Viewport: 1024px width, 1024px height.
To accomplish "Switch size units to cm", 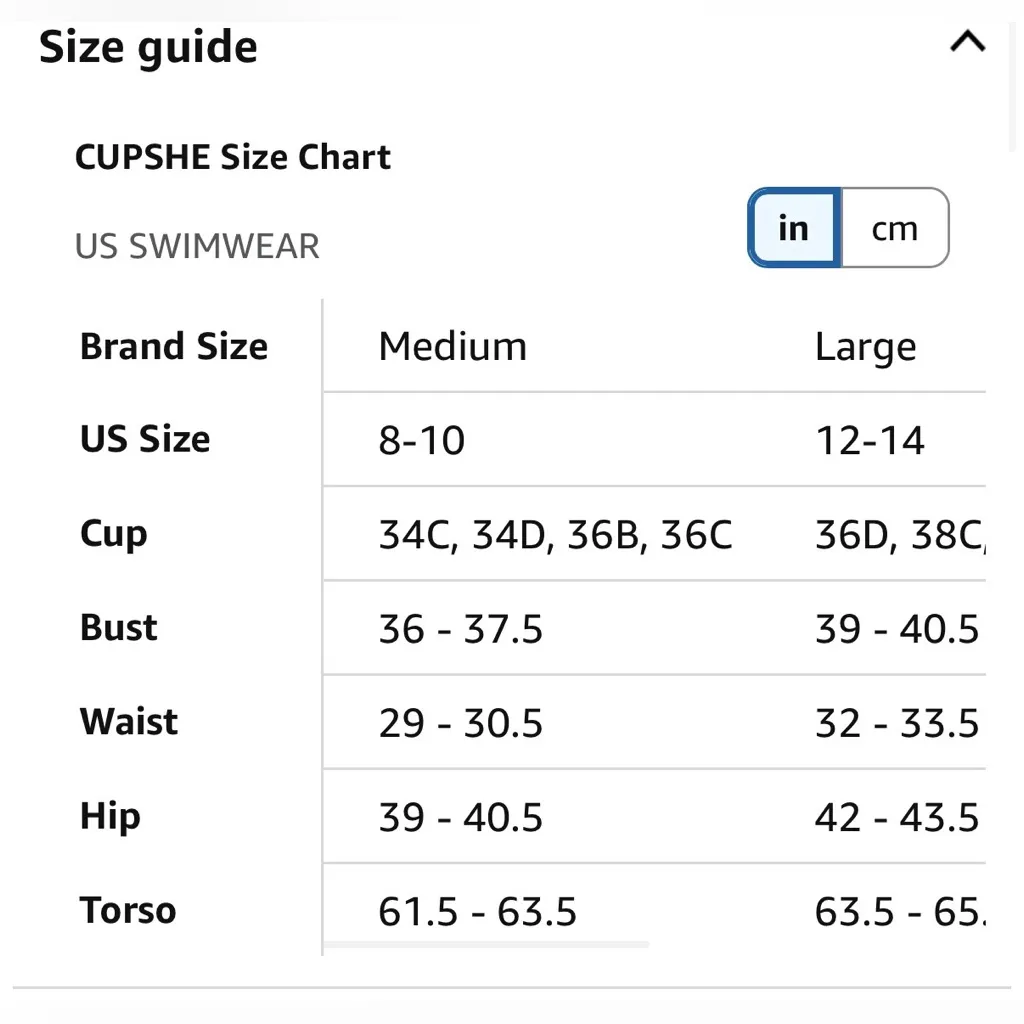I will 894,228.
